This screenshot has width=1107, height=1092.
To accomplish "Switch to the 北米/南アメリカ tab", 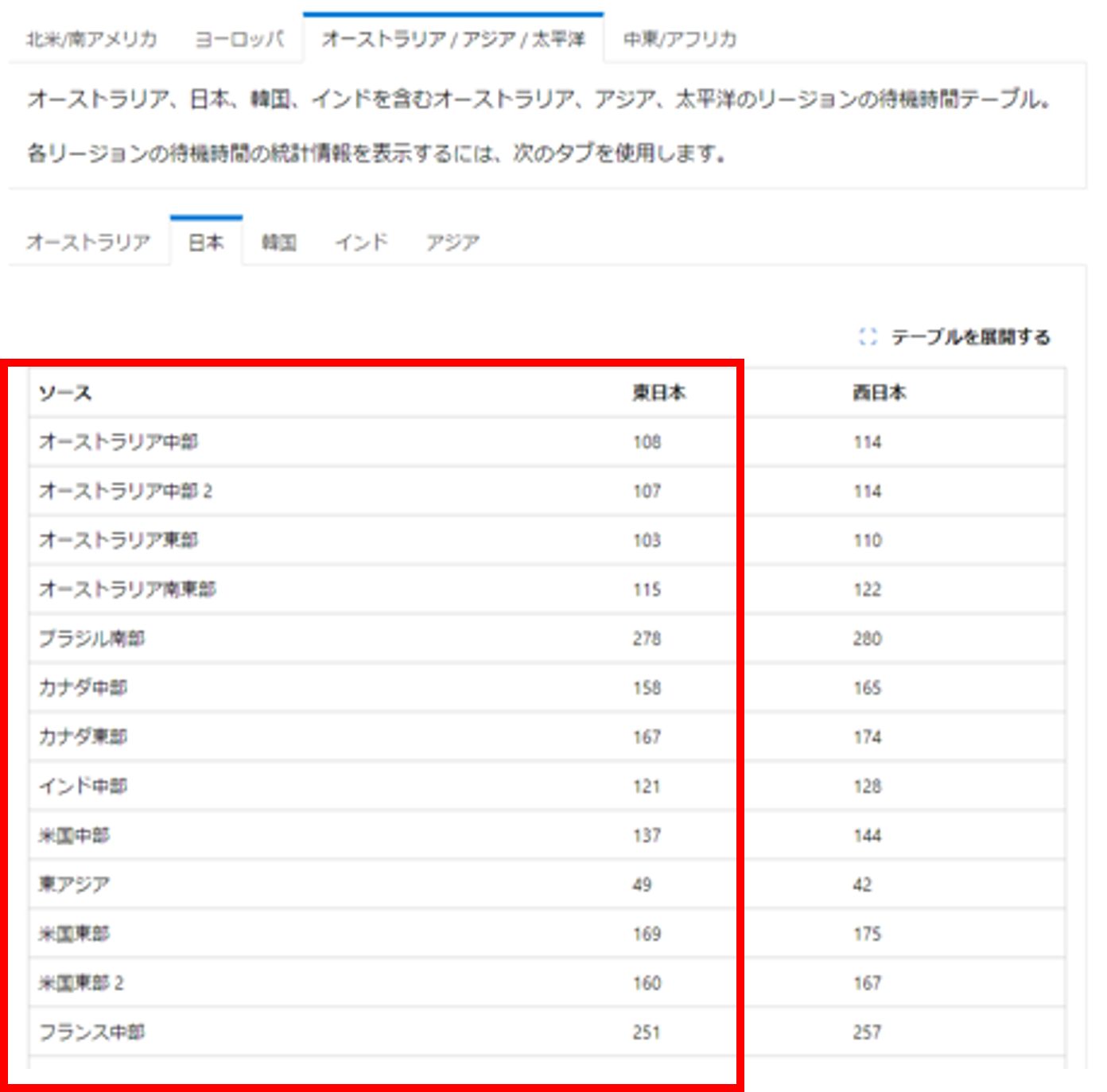I will [91, 39].
